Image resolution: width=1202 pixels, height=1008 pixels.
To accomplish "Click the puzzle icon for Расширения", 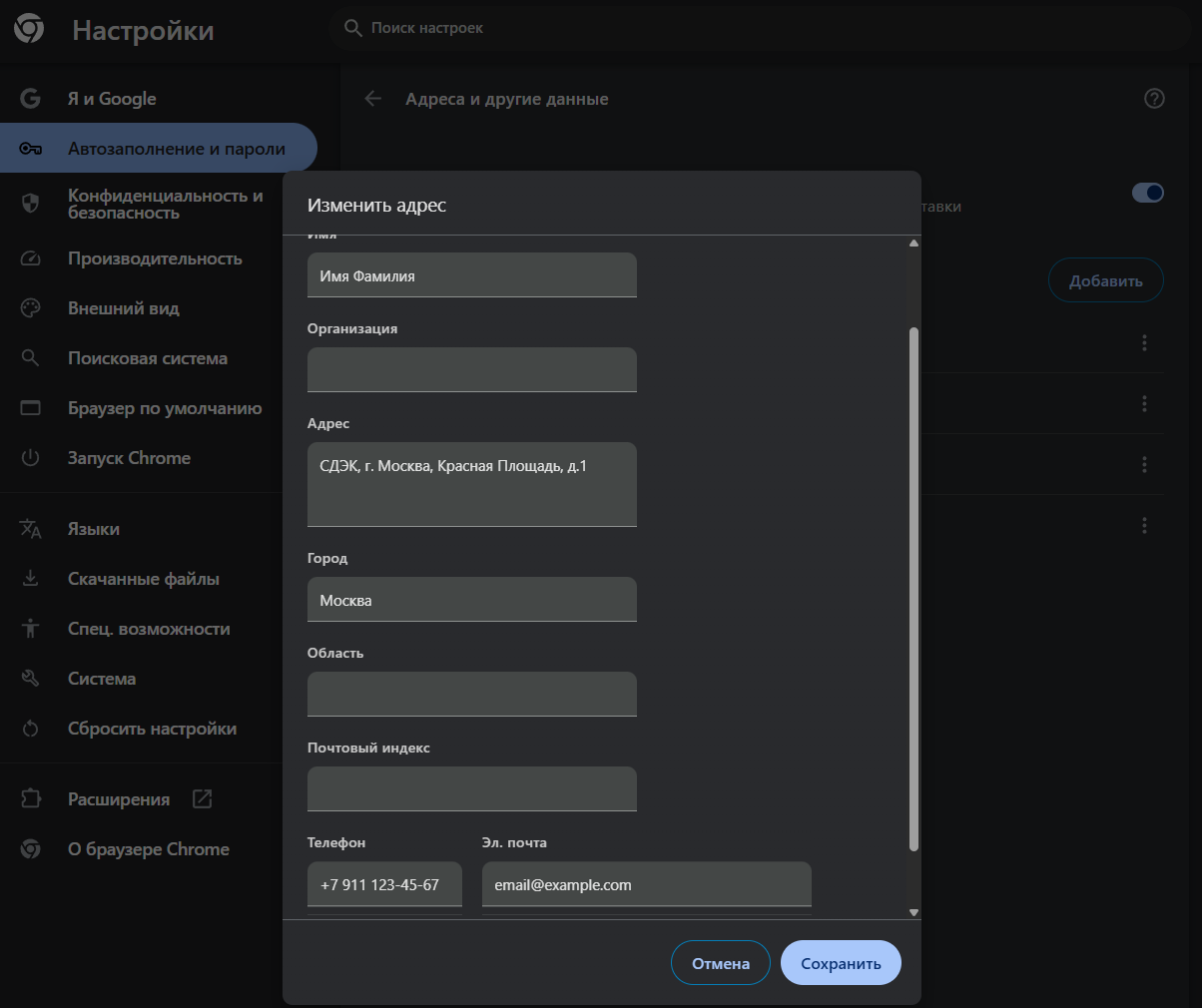I will click(x=31, y=798).
